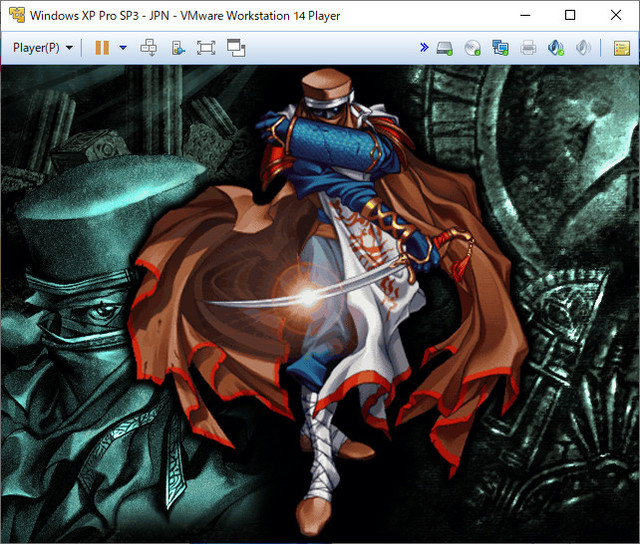Click inside the guest VM display
This screenshot has height=544, width=640.
(x=320, y=304)
